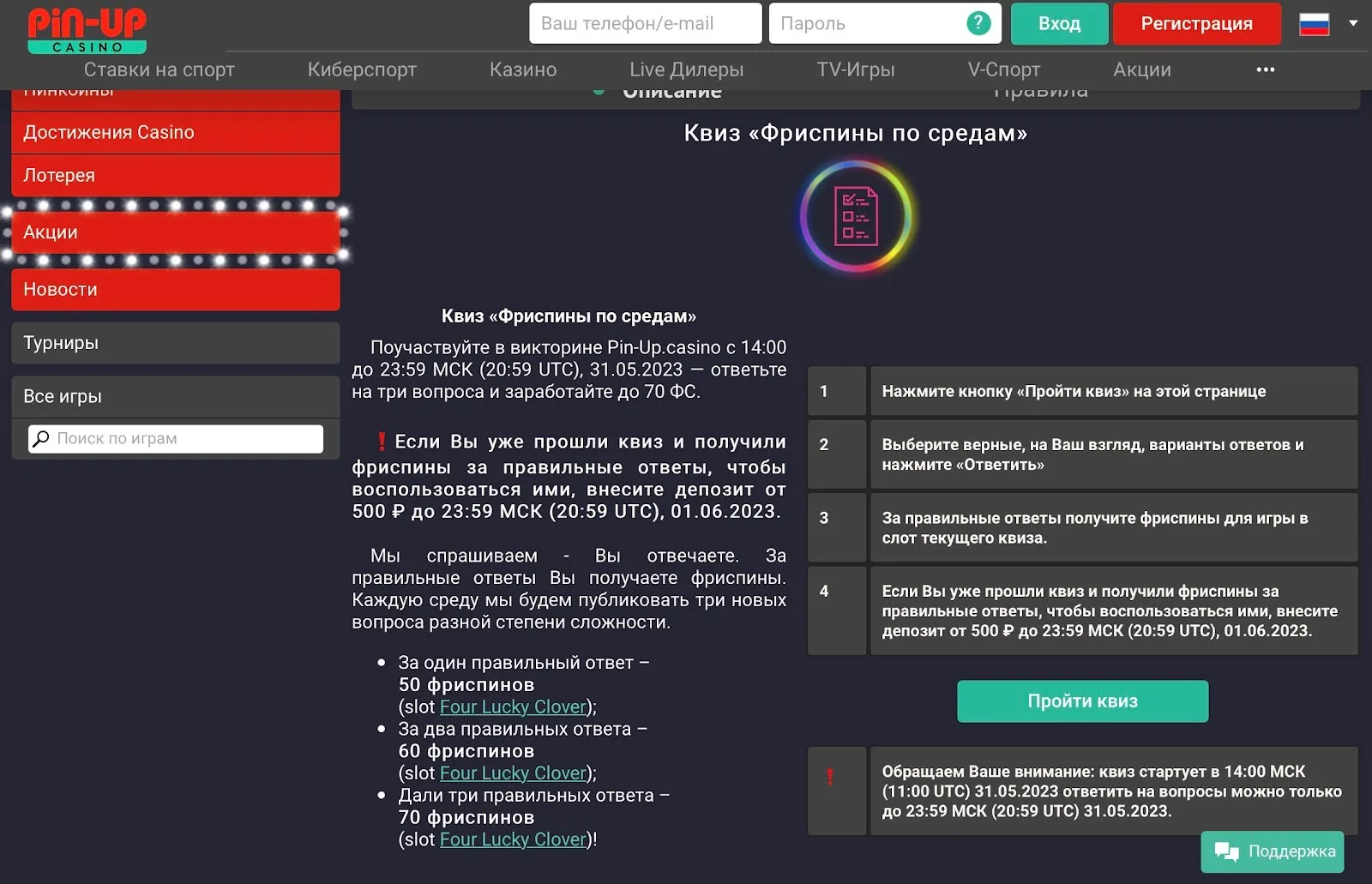Viewport: 1372px width, 884px height.
Task: Open the three-dots more menu
Action: click(x=1265, y=69)
